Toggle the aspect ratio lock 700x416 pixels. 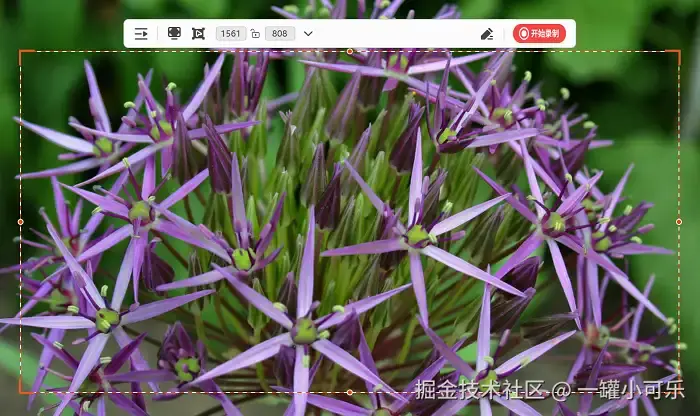tap(255, 33)
